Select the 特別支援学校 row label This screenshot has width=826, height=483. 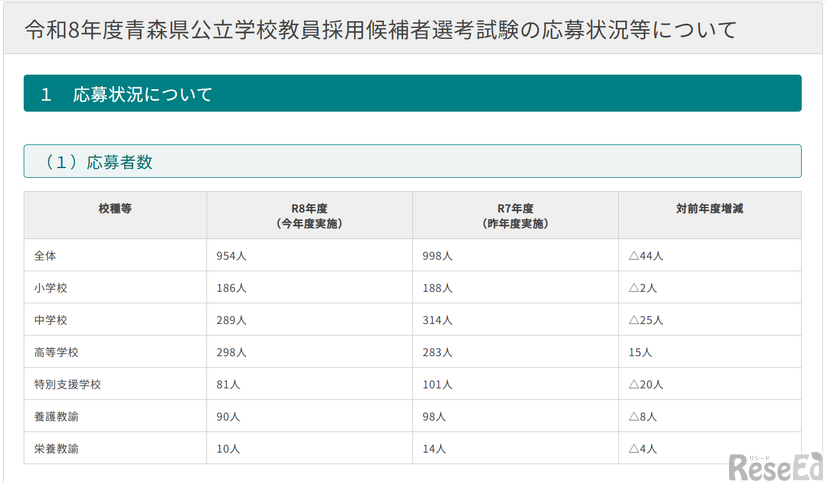(67, 385)
